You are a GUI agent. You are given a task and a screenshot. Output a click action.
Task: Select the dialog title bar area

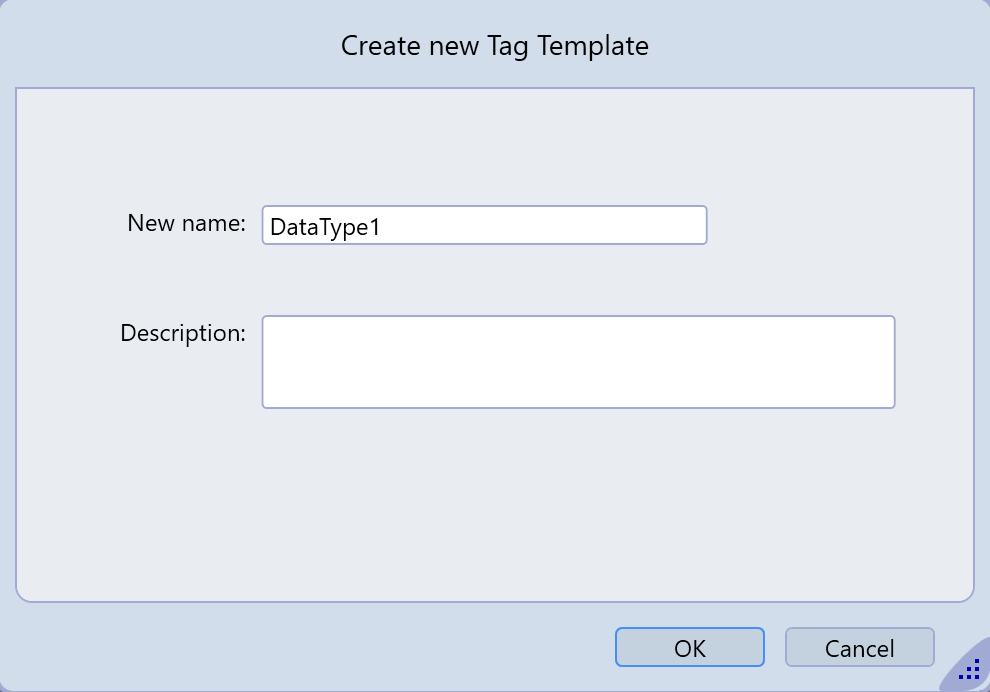pos(200,46)
